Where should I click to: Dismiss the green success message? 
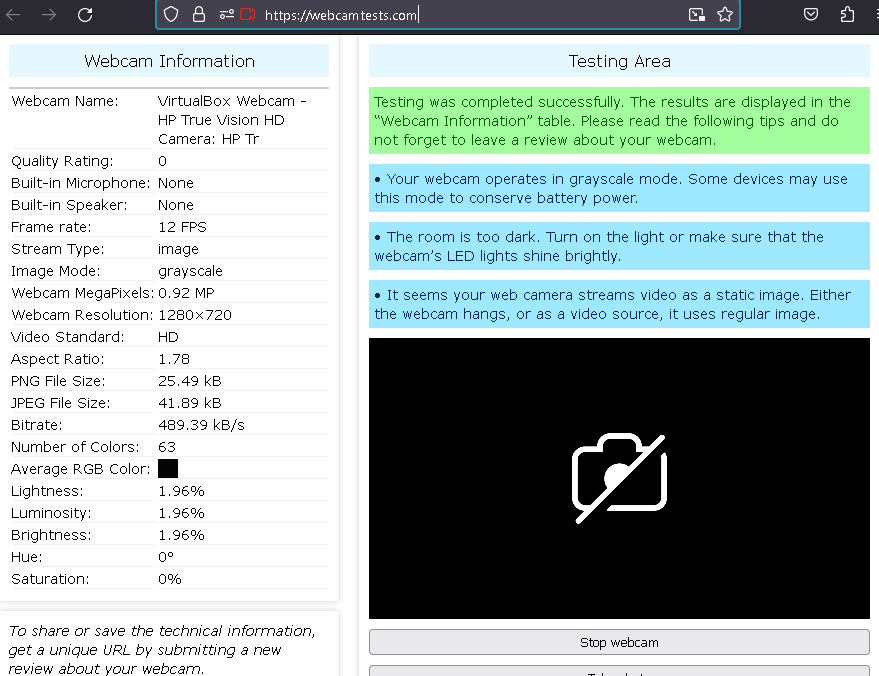(619, 121)
